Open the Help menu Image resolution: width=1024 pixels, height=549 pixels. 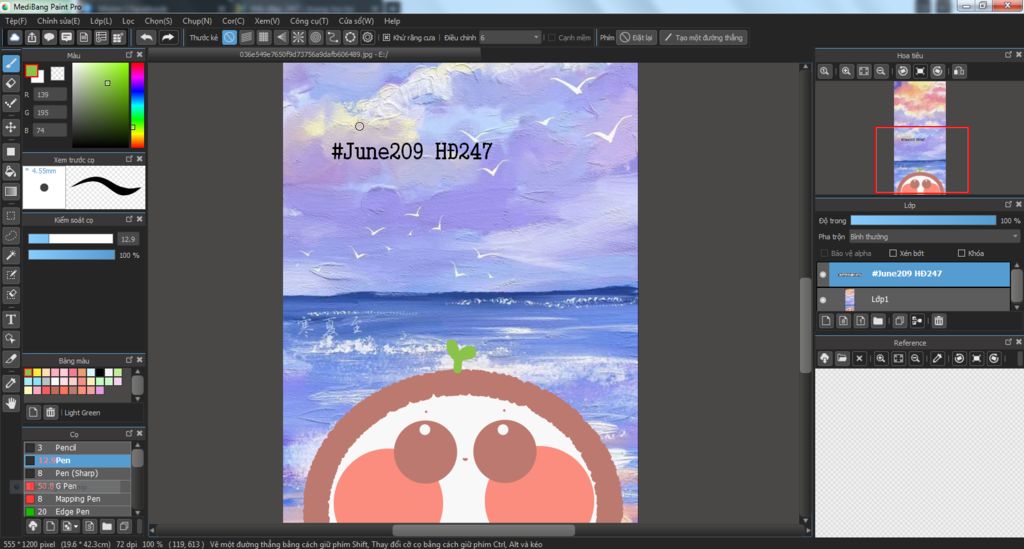(x=392, y=21)
